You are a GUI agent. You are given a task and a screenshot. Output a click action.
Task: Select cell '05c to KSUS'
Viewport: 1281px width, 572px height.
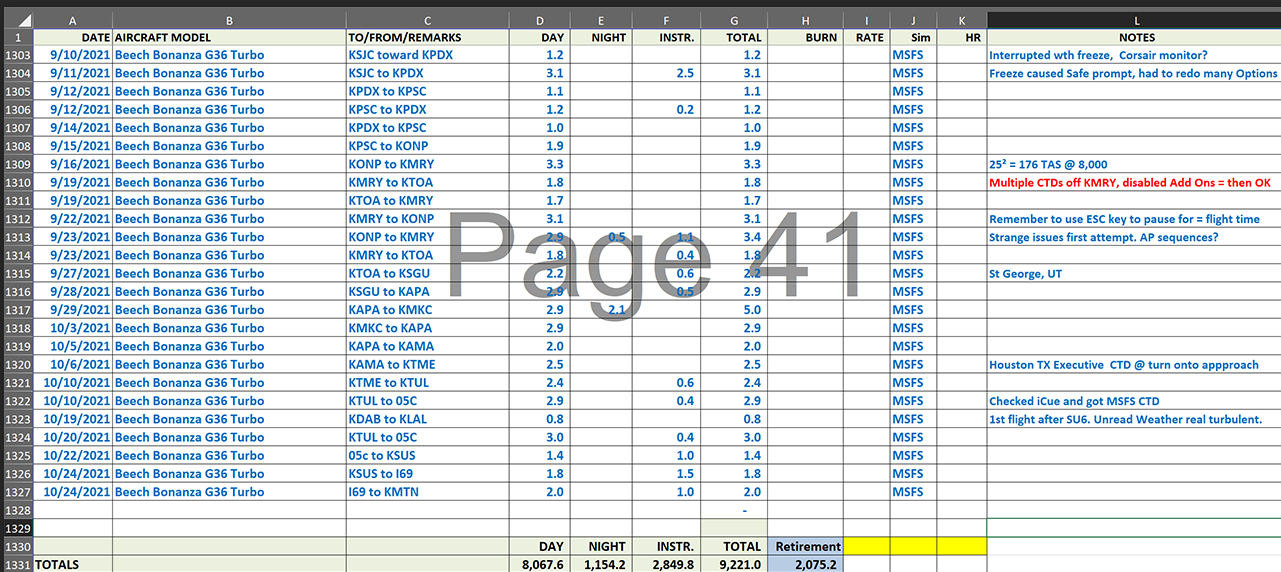tap(428, 455)
